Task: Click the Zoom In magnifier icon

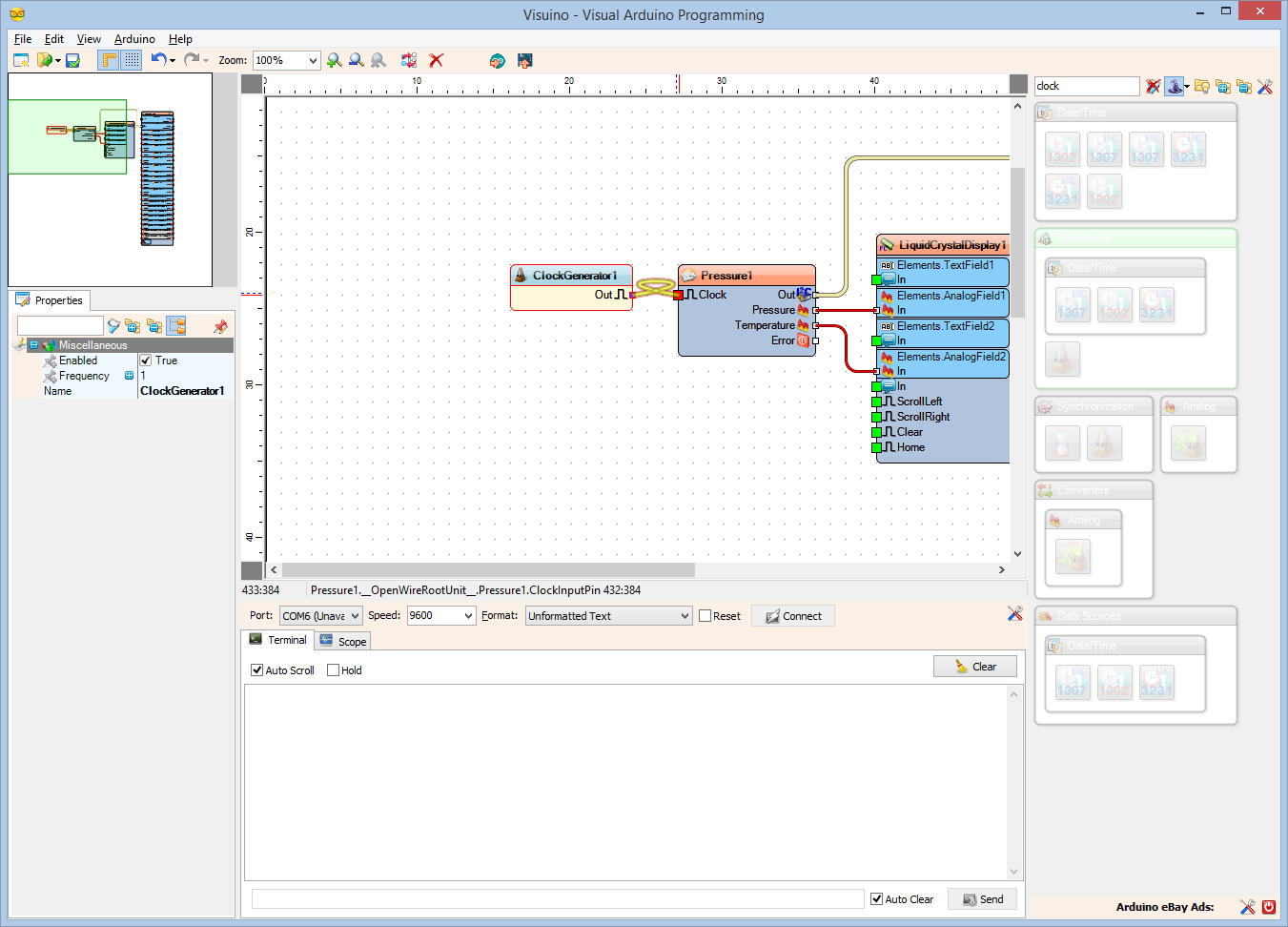Action: click(334, 60)
